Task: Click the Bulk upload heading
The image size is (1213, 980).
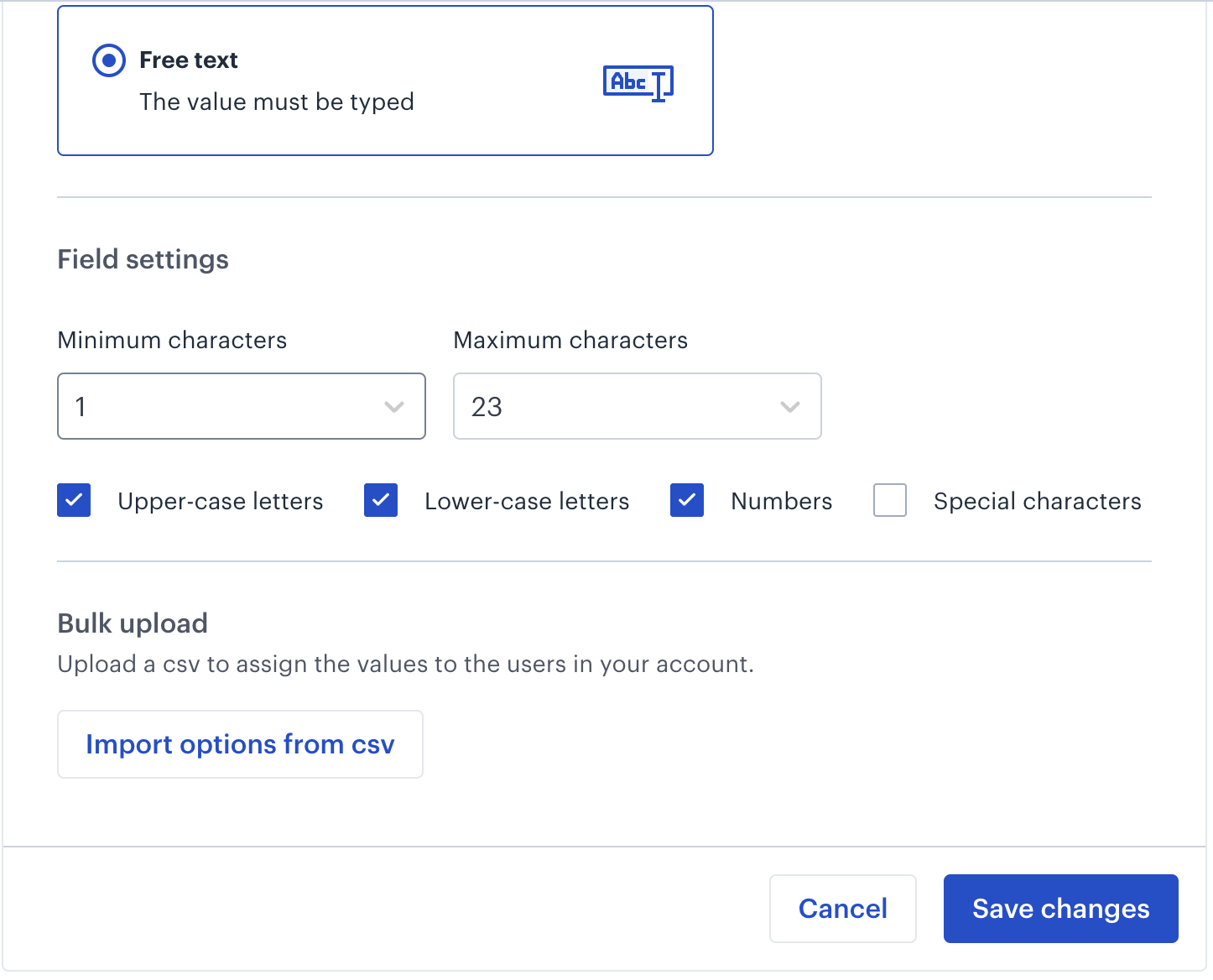Action: click(133, 623)
